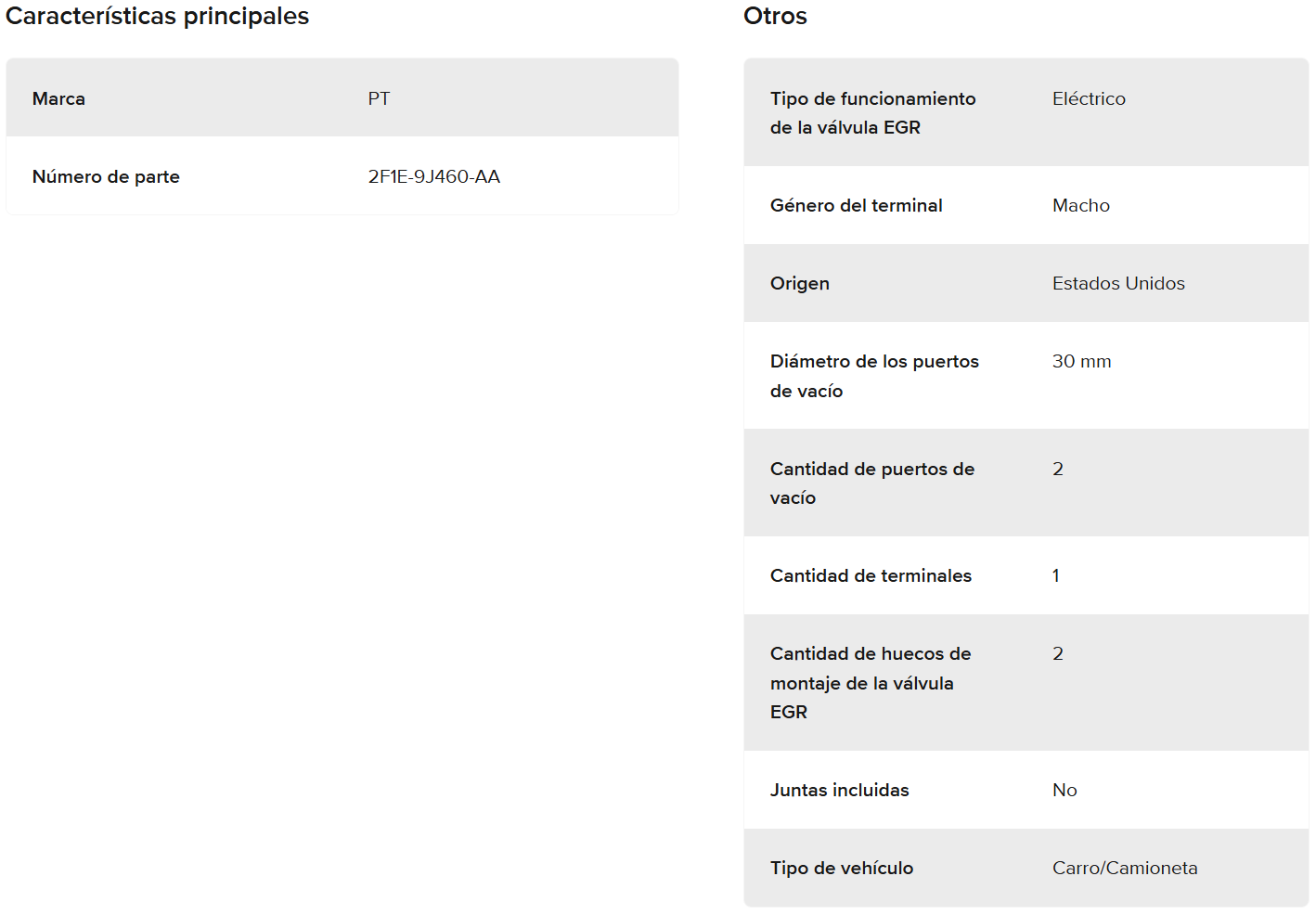Click "Cantidad de puertos de vacío" label

pyautogui.click(x=871, y=483)
